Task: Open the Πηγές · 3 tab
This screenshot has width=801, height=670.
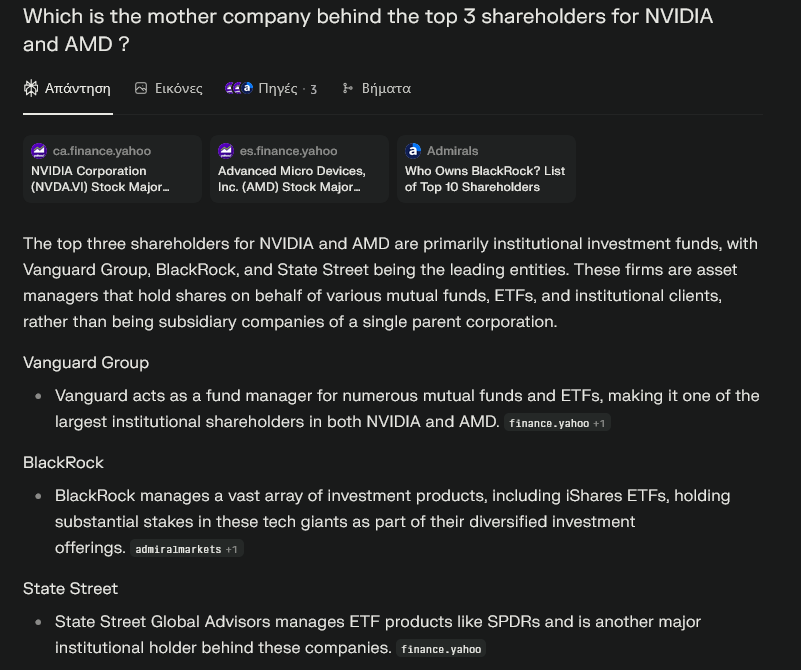Action: click(x=286, y=88)
